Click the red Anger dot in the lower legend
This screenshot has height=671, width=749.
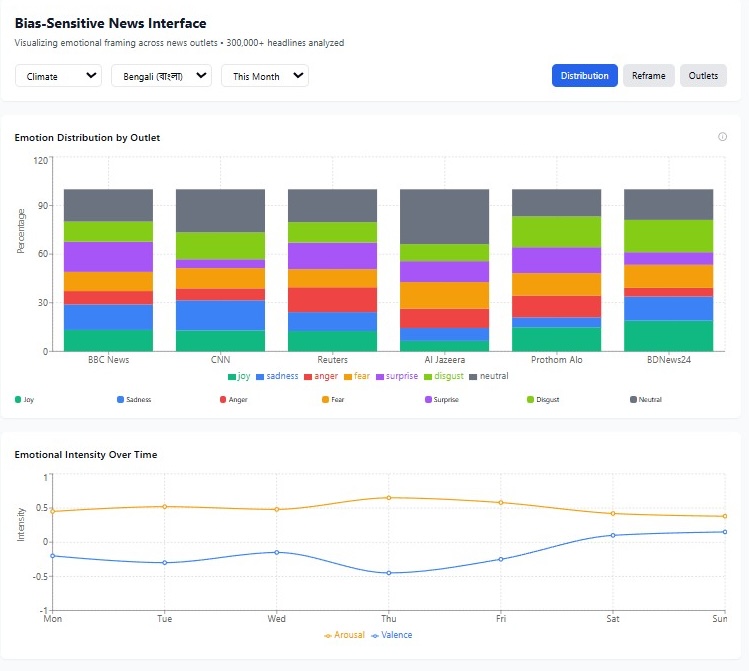(x=222, y=399)
